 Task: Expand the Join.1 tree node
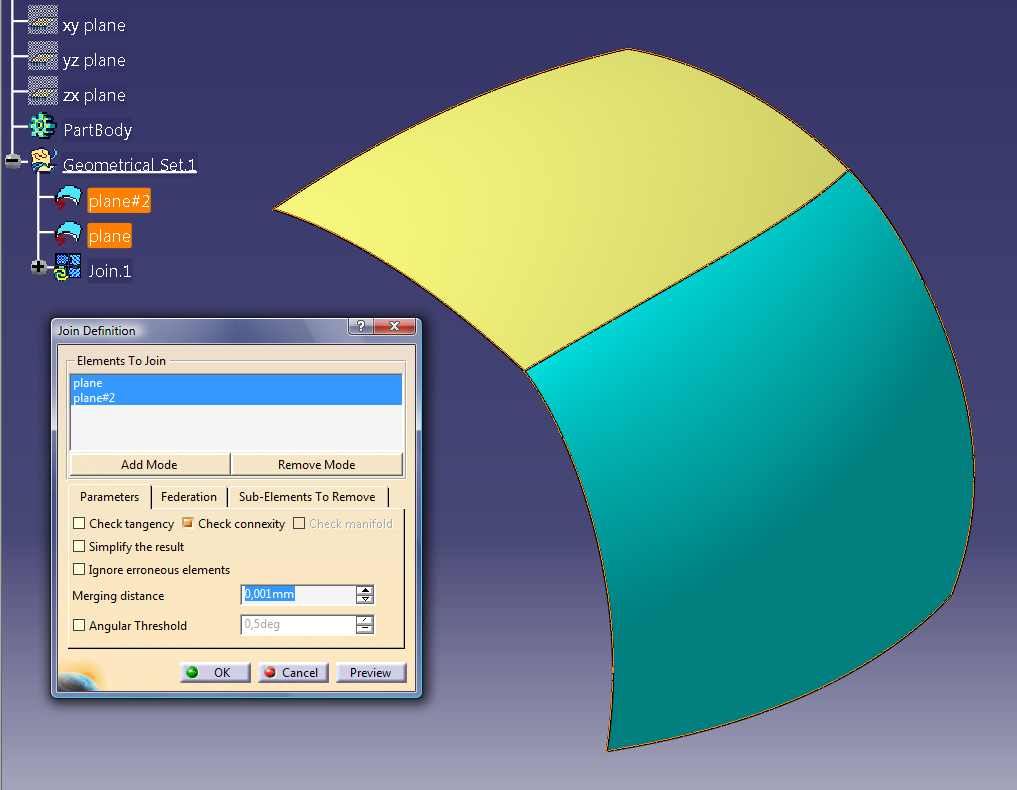(40, 268)
